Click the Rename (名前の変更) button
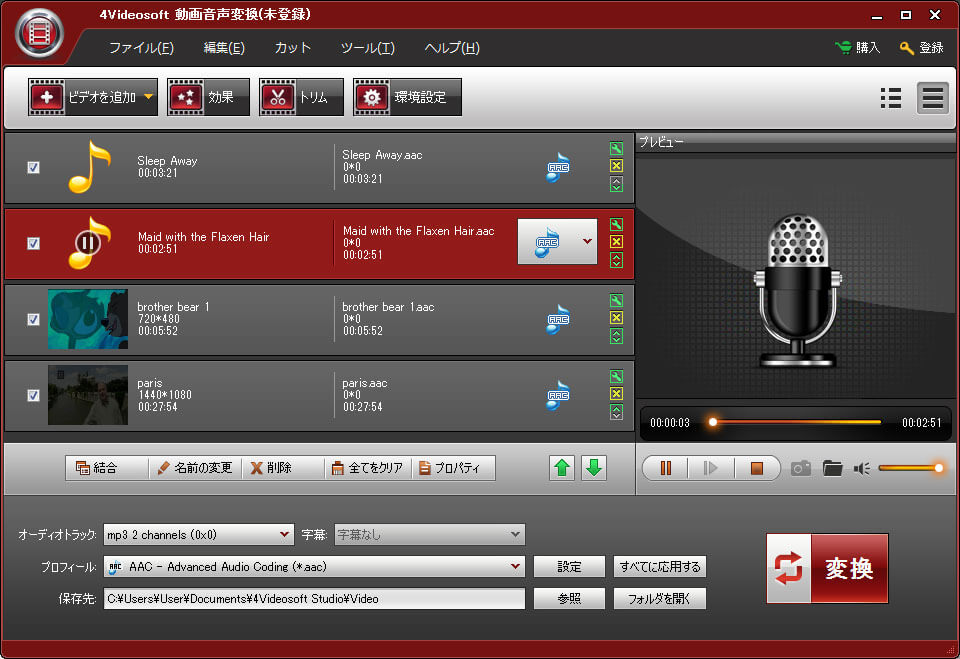This screenshot has width=960, height=659. (195, 468)
